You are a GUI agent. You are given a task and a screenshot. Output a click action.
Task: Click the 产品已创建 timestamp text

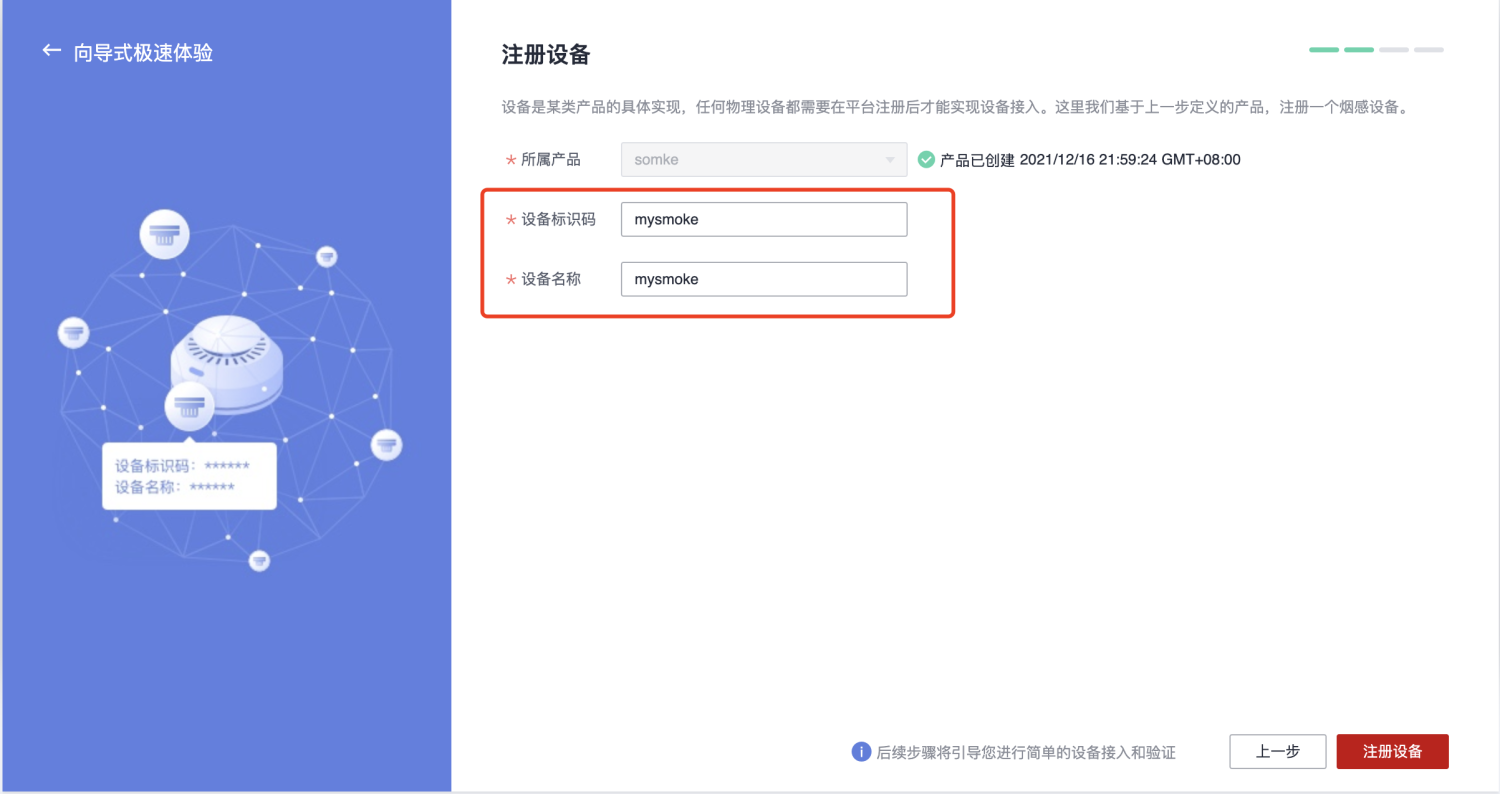1091,159
